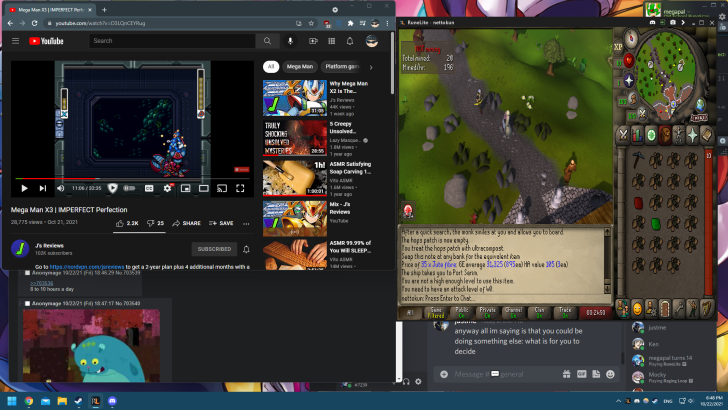
Task: Toggle closed captions on the video
Action: 149,188
